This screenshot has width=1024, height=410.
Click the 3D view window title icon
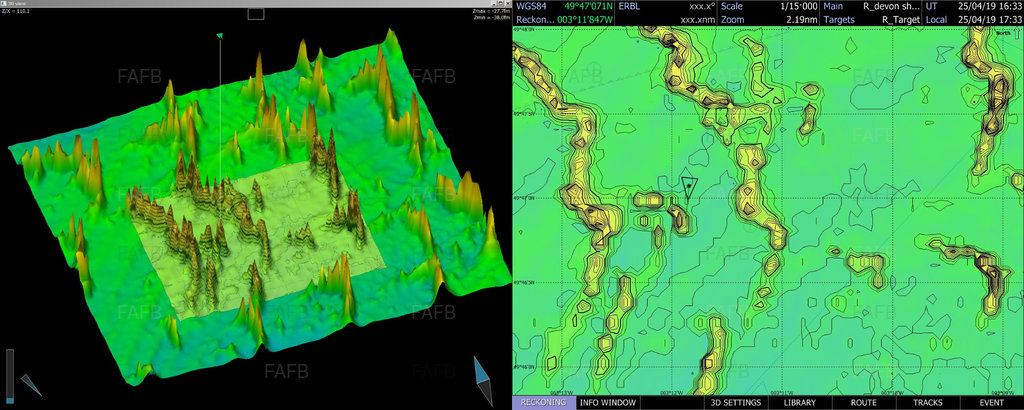[x=4, y=3]
